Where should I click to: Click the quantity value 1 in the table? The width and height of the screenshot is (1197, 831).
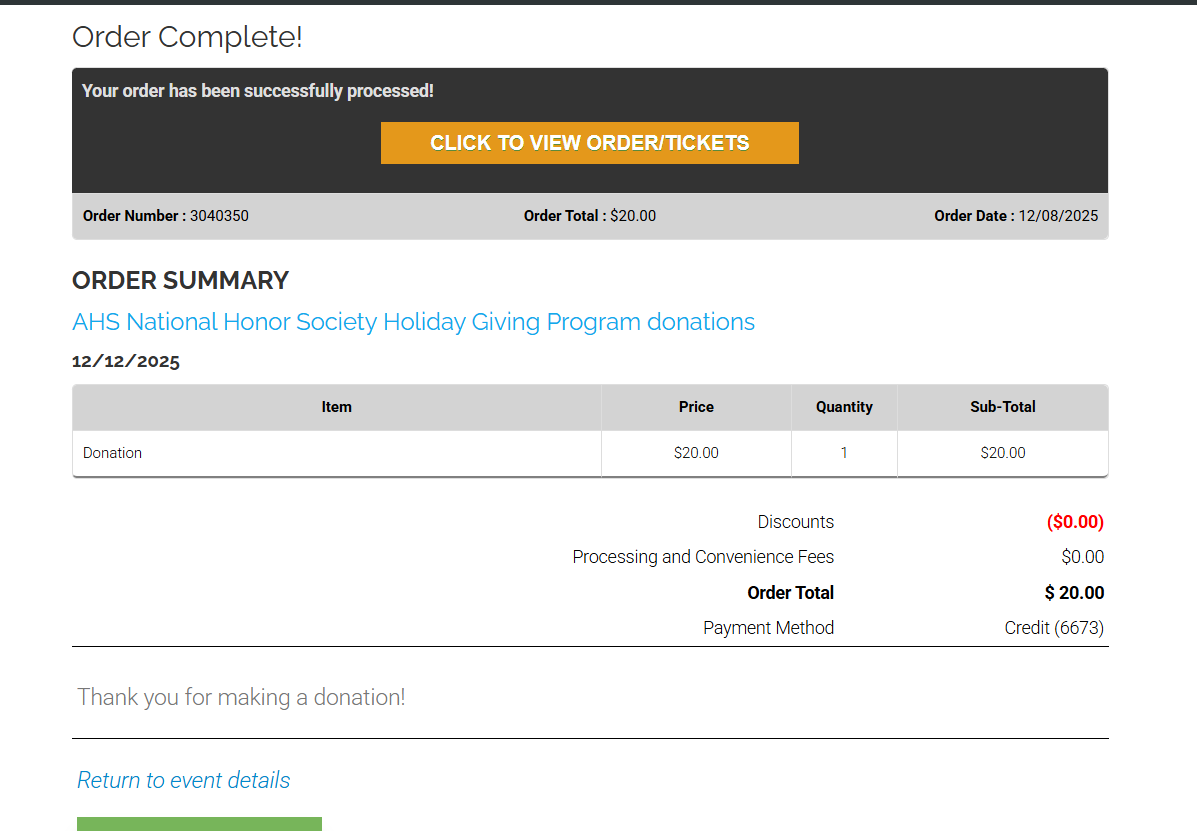pyautogui.click(x=844, y=453)
